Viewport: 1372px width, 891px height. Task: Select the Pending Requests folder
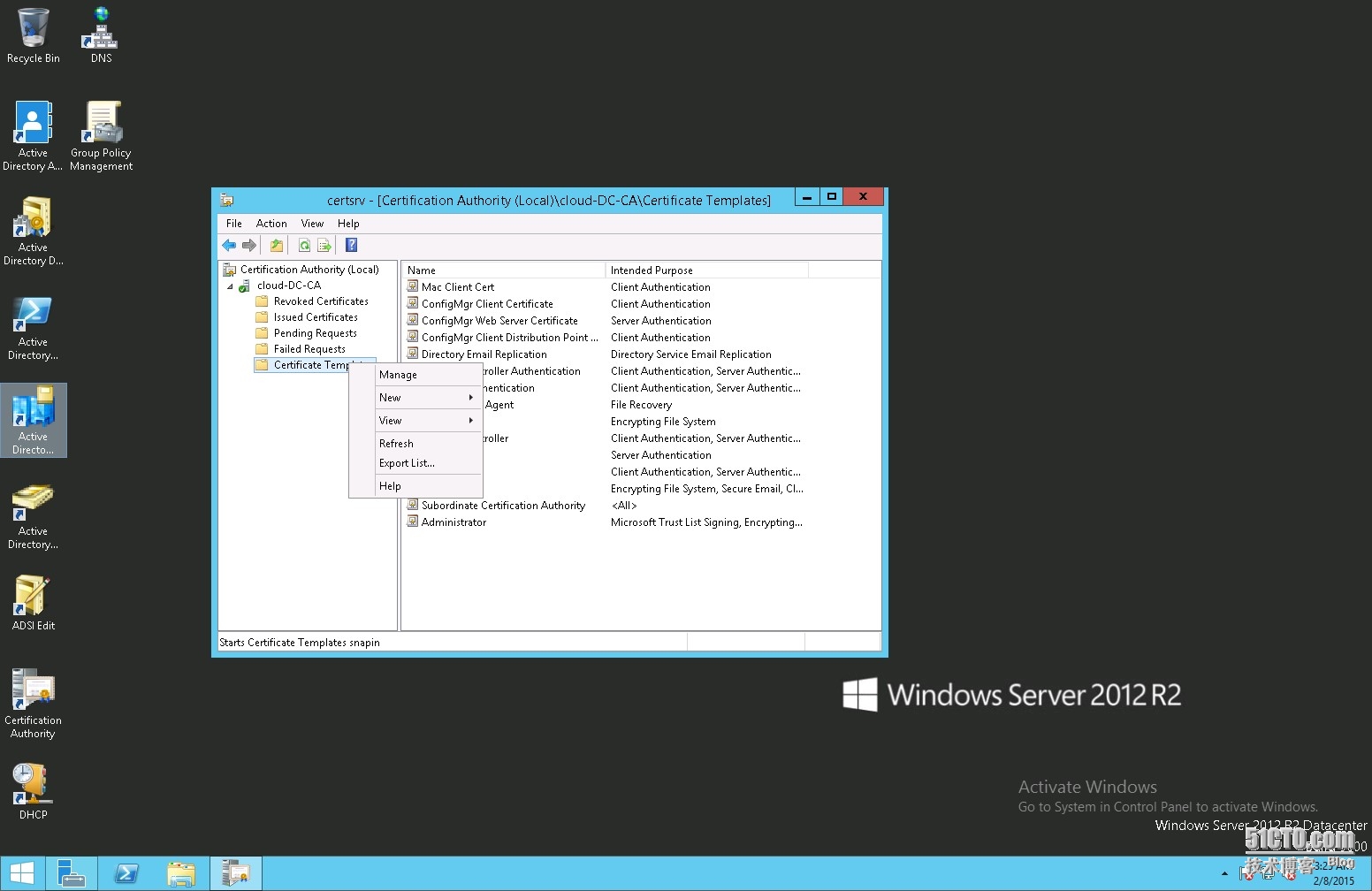tap(315, 333)
